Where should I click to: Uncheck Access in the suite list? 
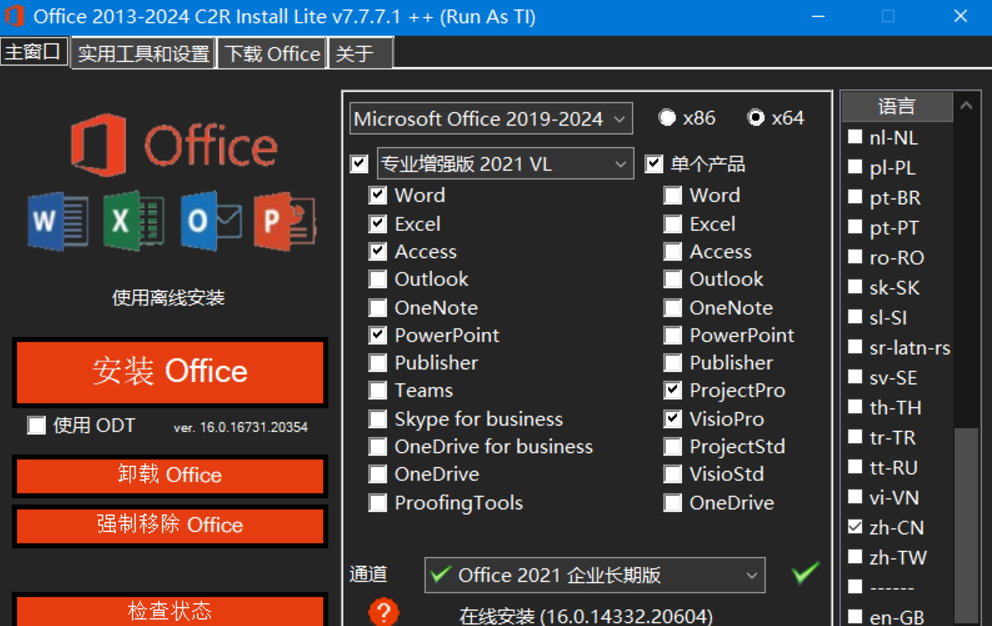(x=378, y=251)
